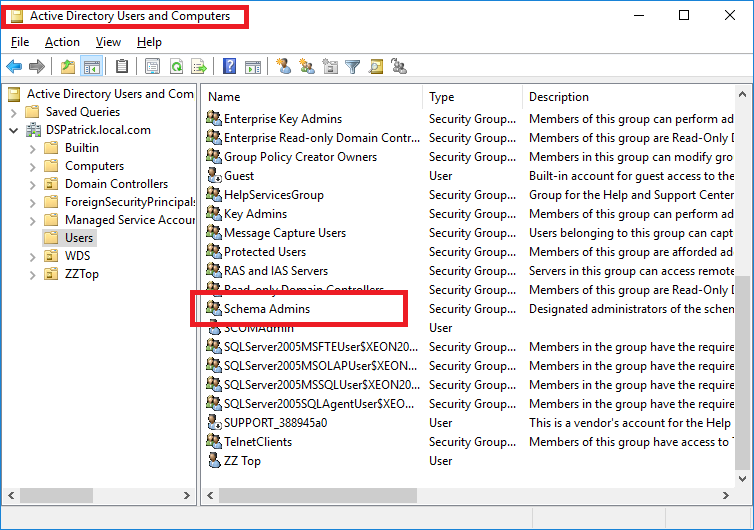The width and height of the screenshot is (754, 530).
Task: Click the list pane horizontal scrollbar right arrow
Action: [x=726, y=495]
